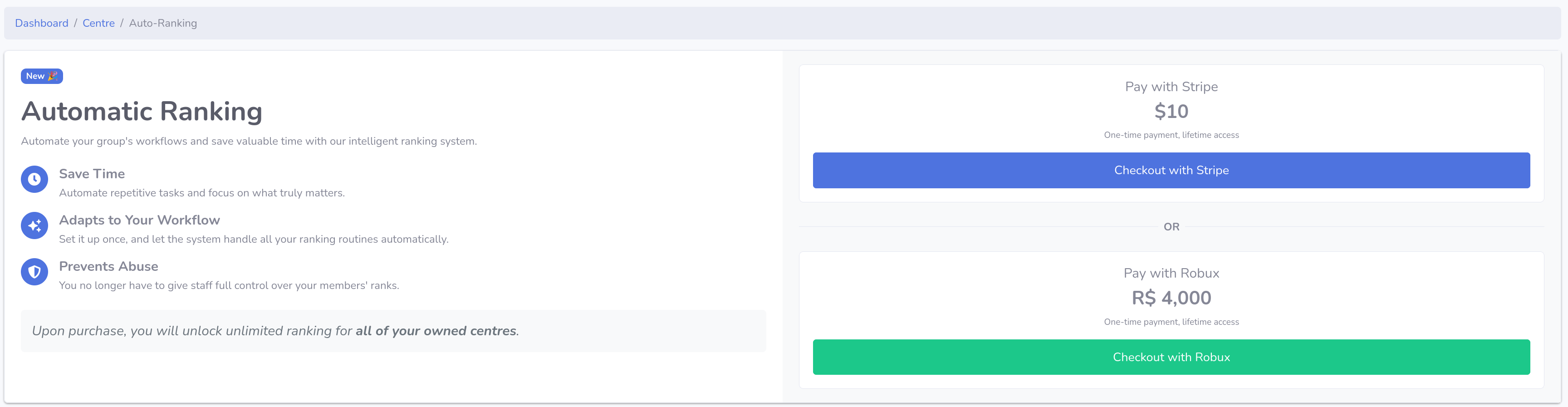The height and width of the screenshot is (407, 1568).
Task: Click the Adapts to Your Workflow sparkle icon
Action: tap(34, 226)
